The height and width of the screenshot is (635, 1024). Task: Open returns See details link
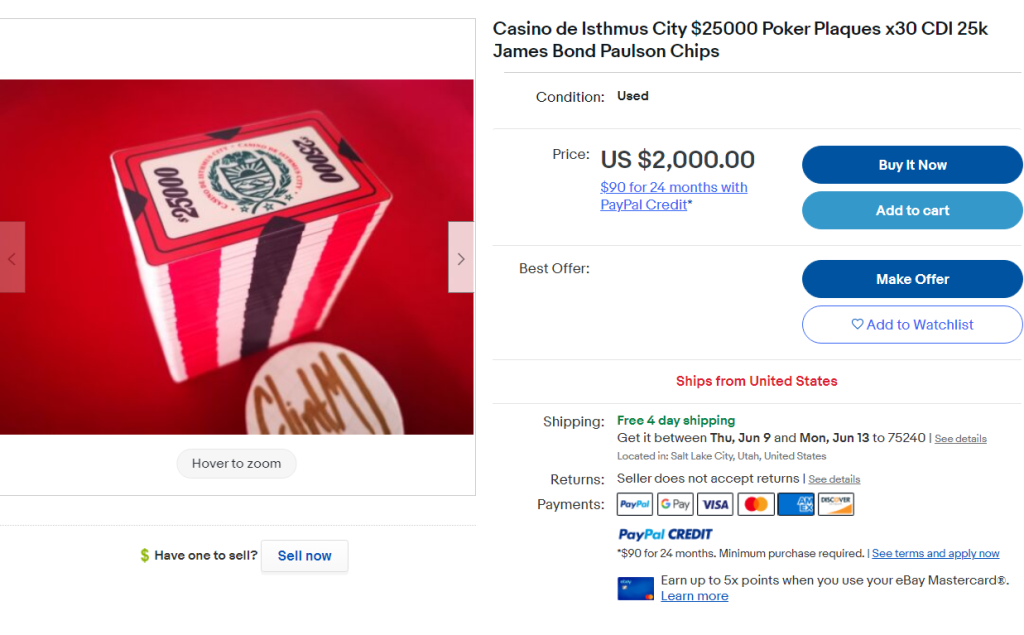(834, 479)
